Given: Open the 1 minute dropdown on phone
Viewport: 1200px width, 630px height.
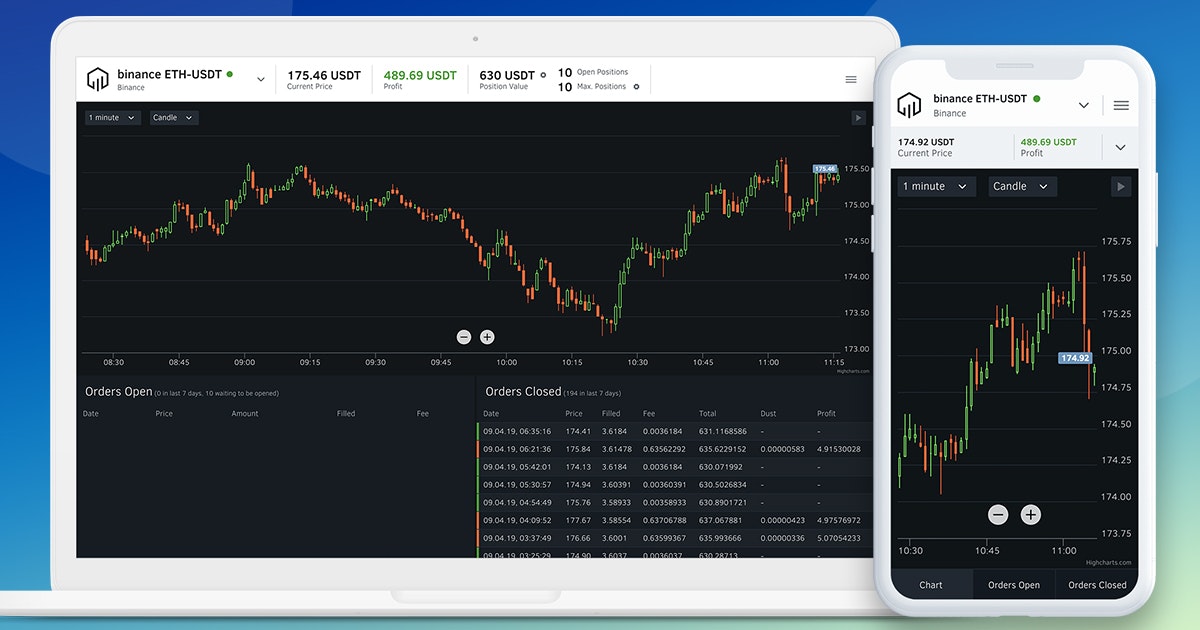Looking at the screenshot, I should pyautogui.click(x=936, y=186).
